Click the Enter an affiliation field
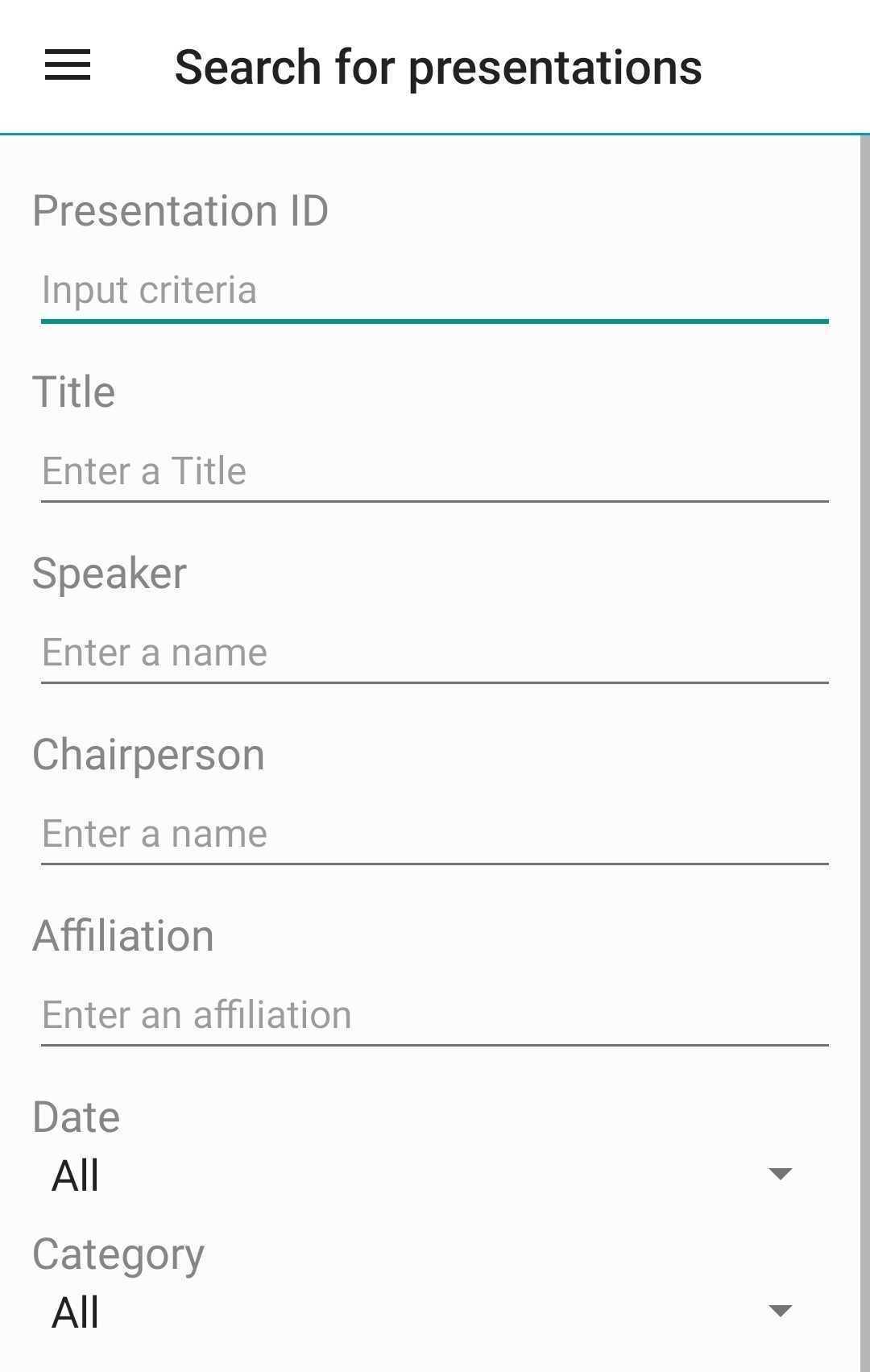The width and height of the screenshot is (870, 1372). (435, 1015)
